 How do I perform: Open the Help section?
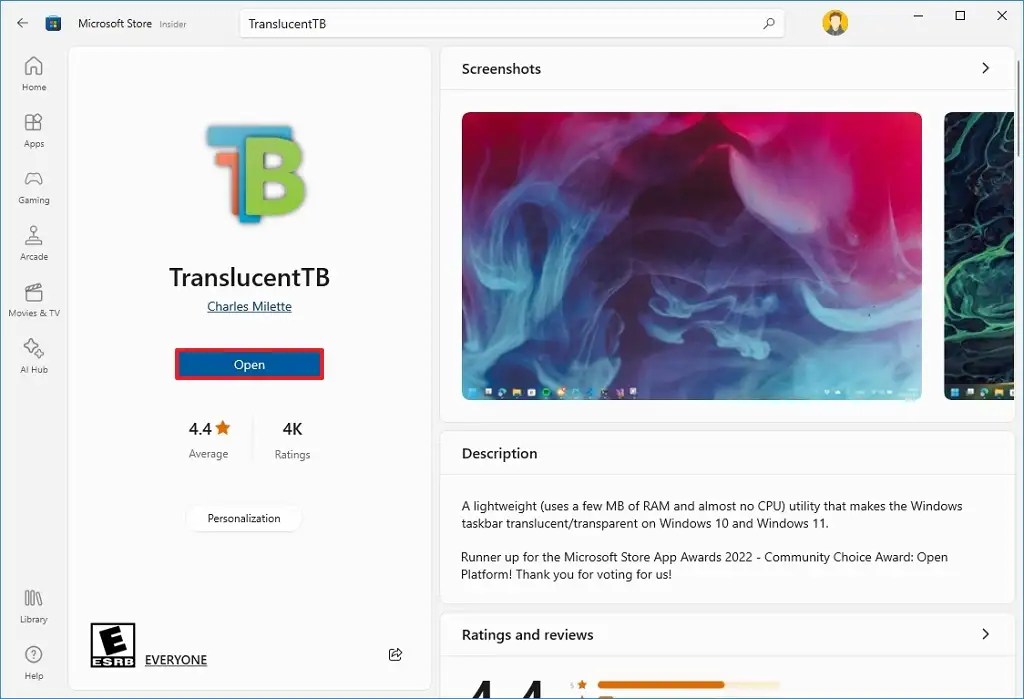point(33,661)
